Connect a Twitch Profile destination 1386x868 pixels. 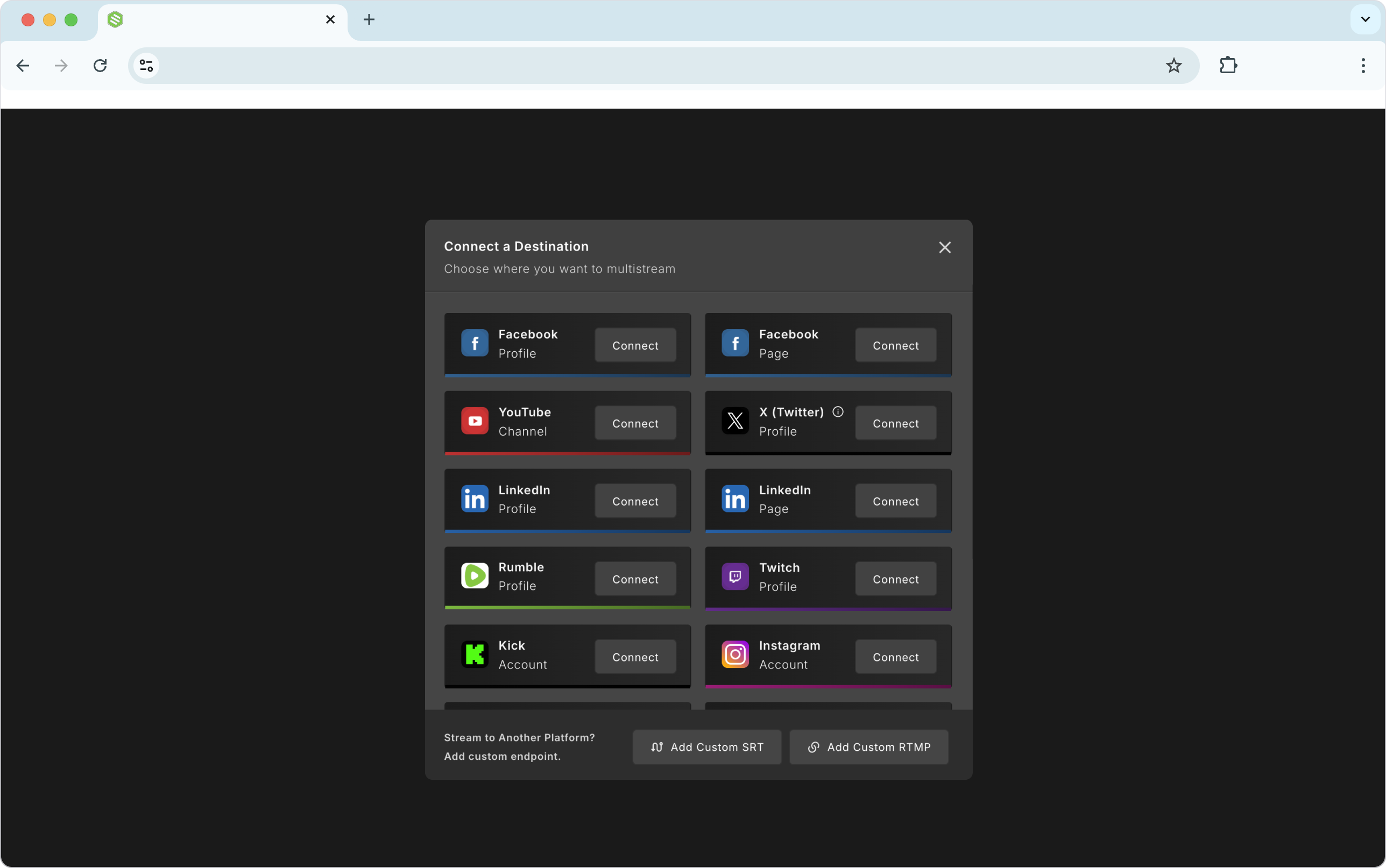point(896,579)
